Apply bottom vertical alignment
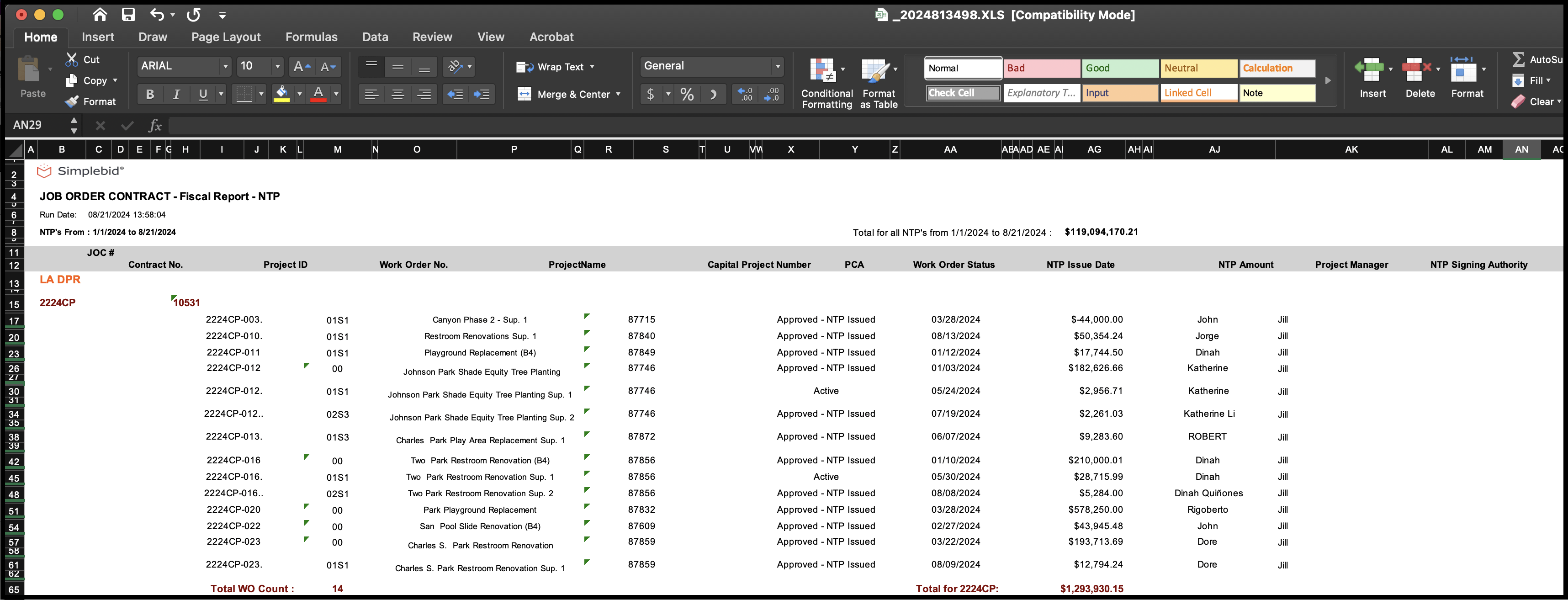Screen dimensions: 1568x600 click(x=424, y=66)
